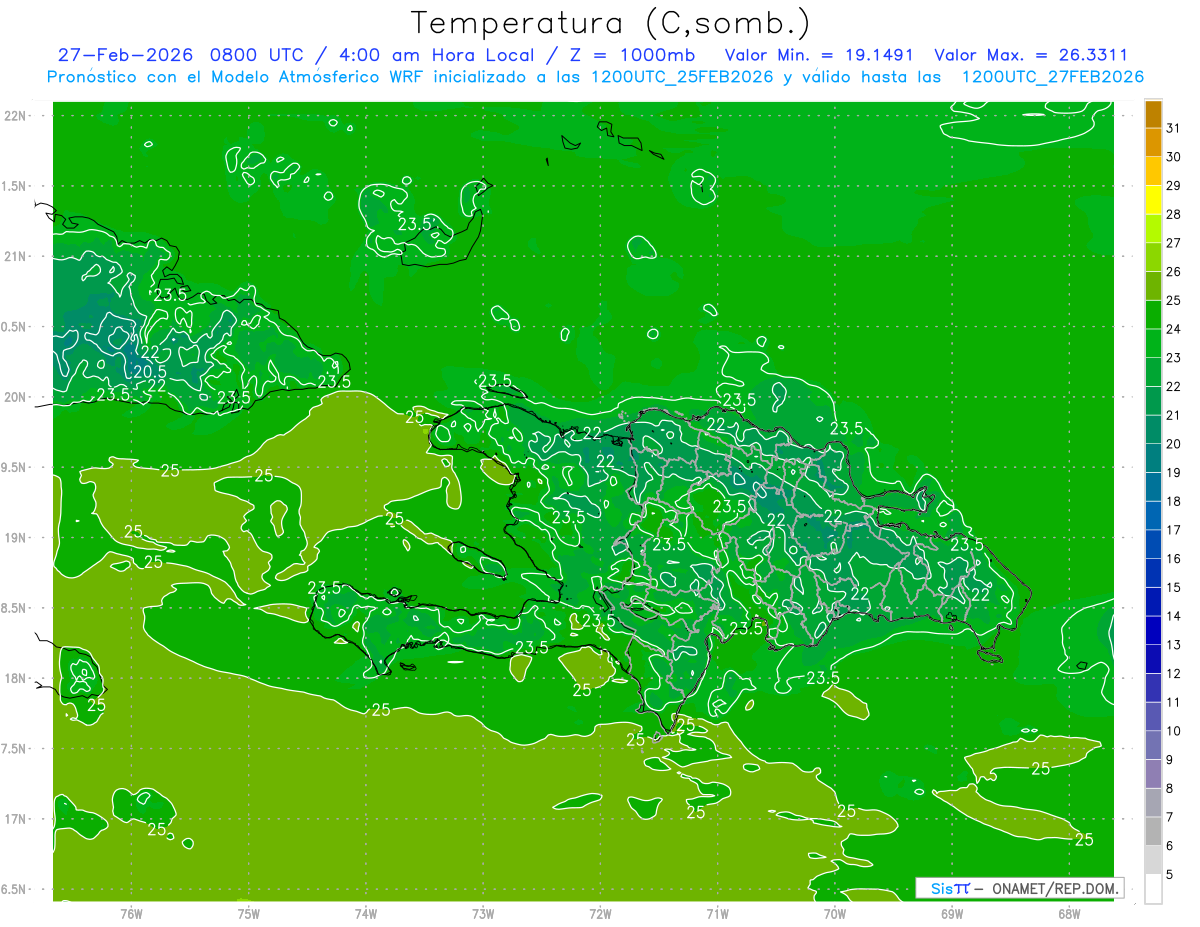
Task: Click the "24" label on color scale
Action: pyautogui.click(x=1174, y=329)
